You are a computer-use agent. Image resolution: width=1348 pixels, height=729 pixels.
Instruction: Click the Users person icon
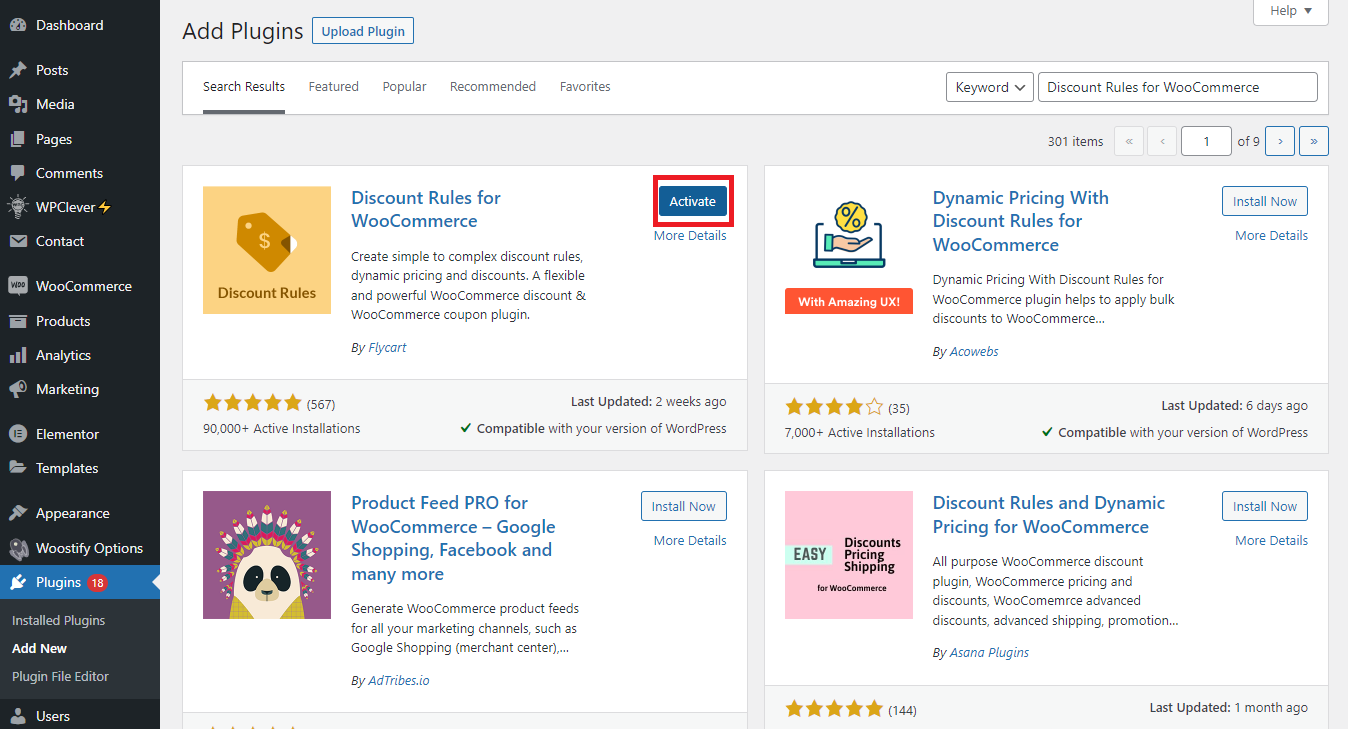18,716
